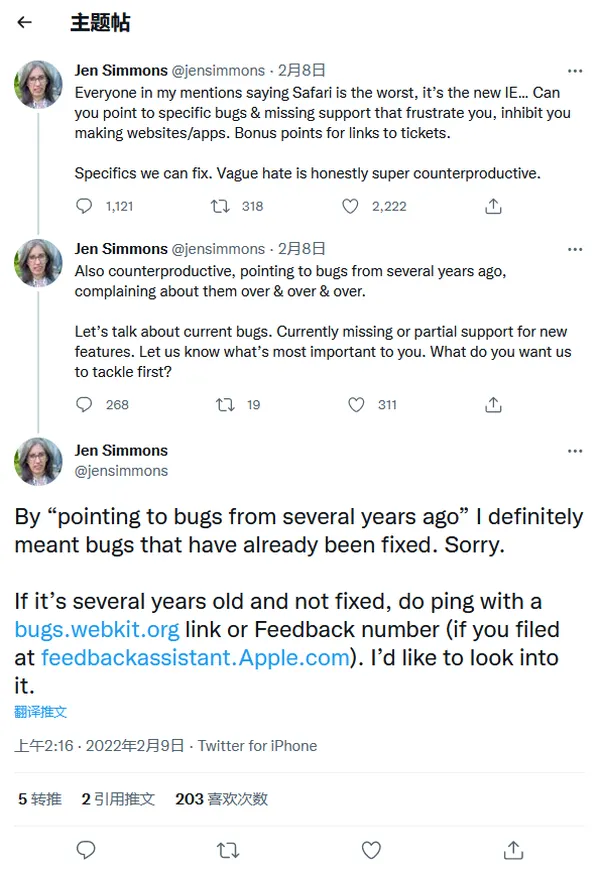The image size is (600, 870).
Task: Like the first tweet with 2,222 likes
Action: pos(350,206)
